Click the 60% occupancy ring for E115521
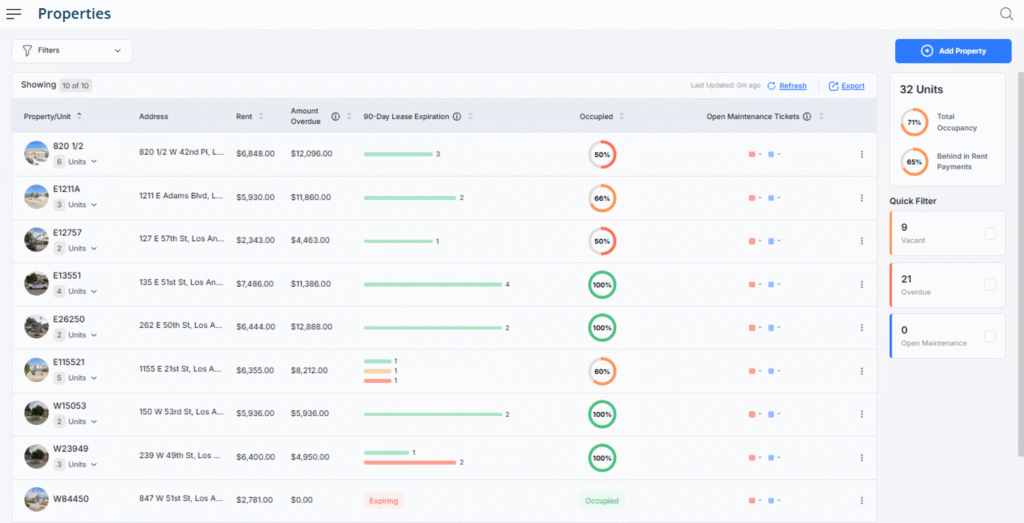 (602, 371)
